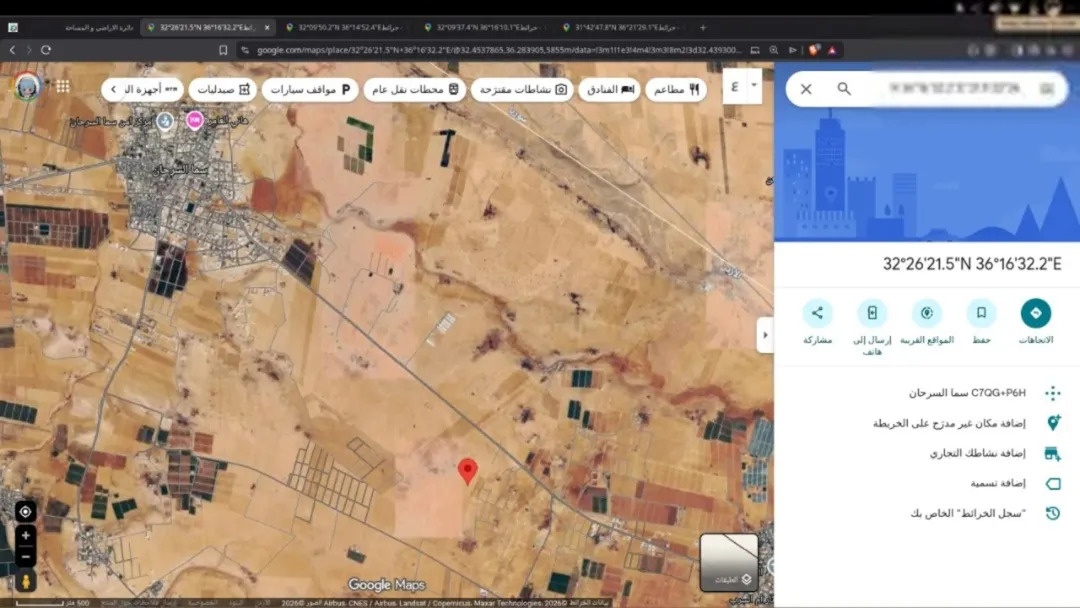Click the search magnifier icon

click(x=844, y=89)
